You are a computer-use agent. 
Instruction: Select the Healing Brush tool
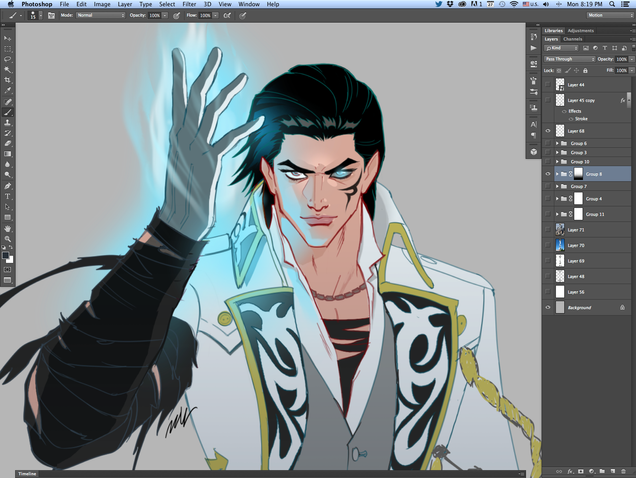(x=7, y=101)
